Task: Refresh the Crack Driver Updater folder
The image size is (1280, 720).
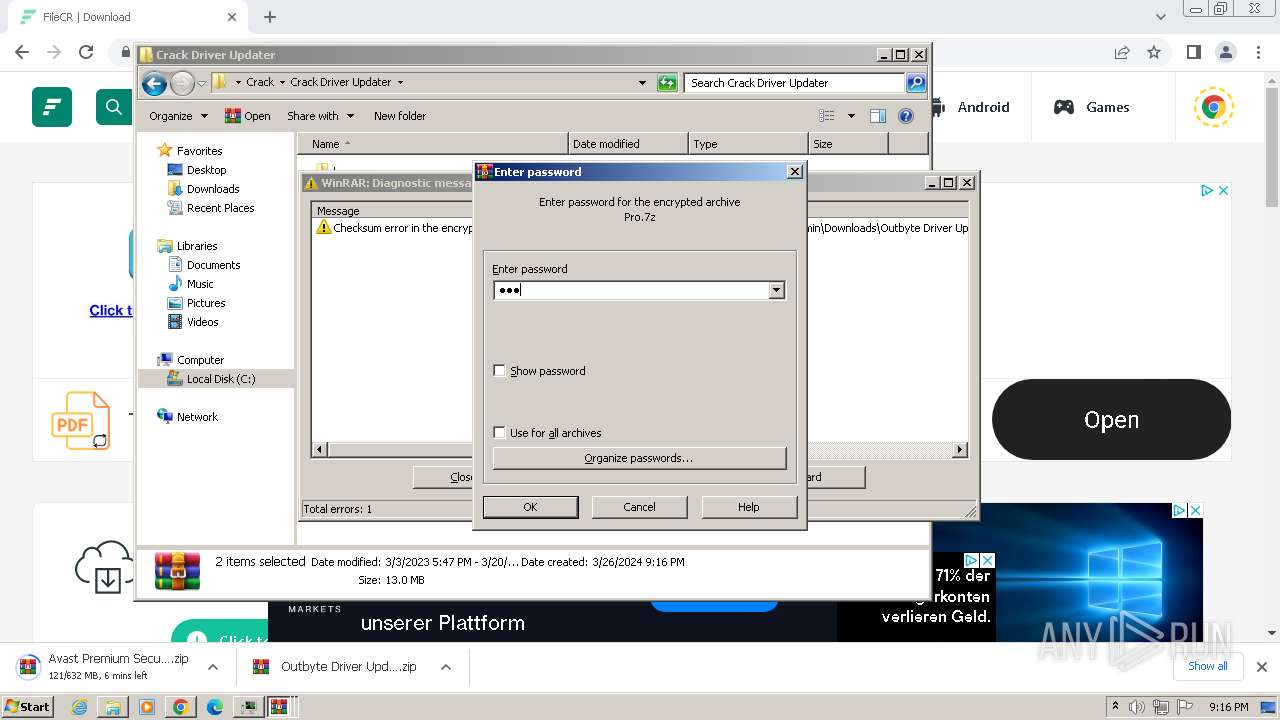Action: tap(667, 83)
